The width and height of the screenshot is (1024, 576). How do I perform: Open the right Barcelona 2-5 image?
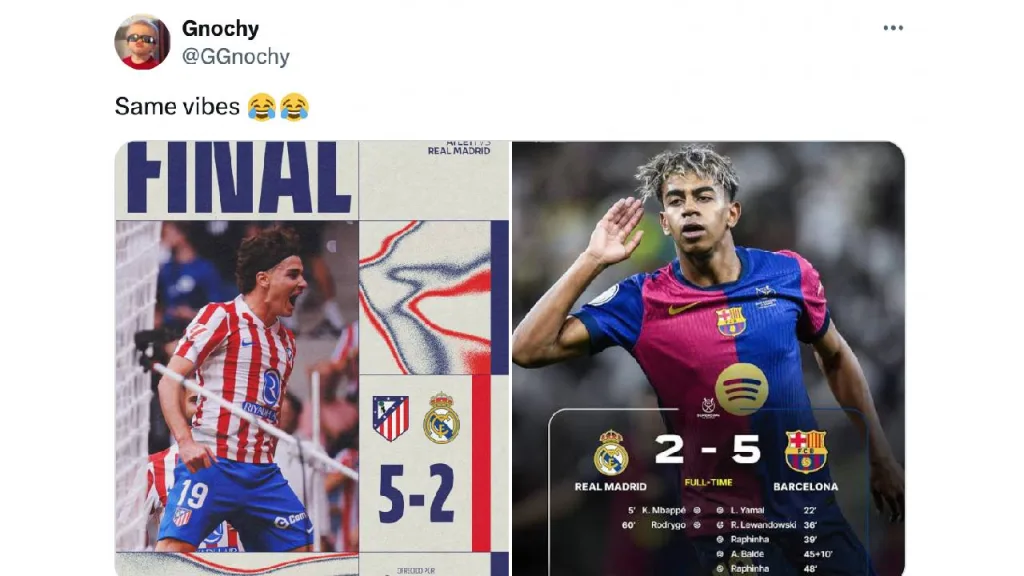pos(709,359)
